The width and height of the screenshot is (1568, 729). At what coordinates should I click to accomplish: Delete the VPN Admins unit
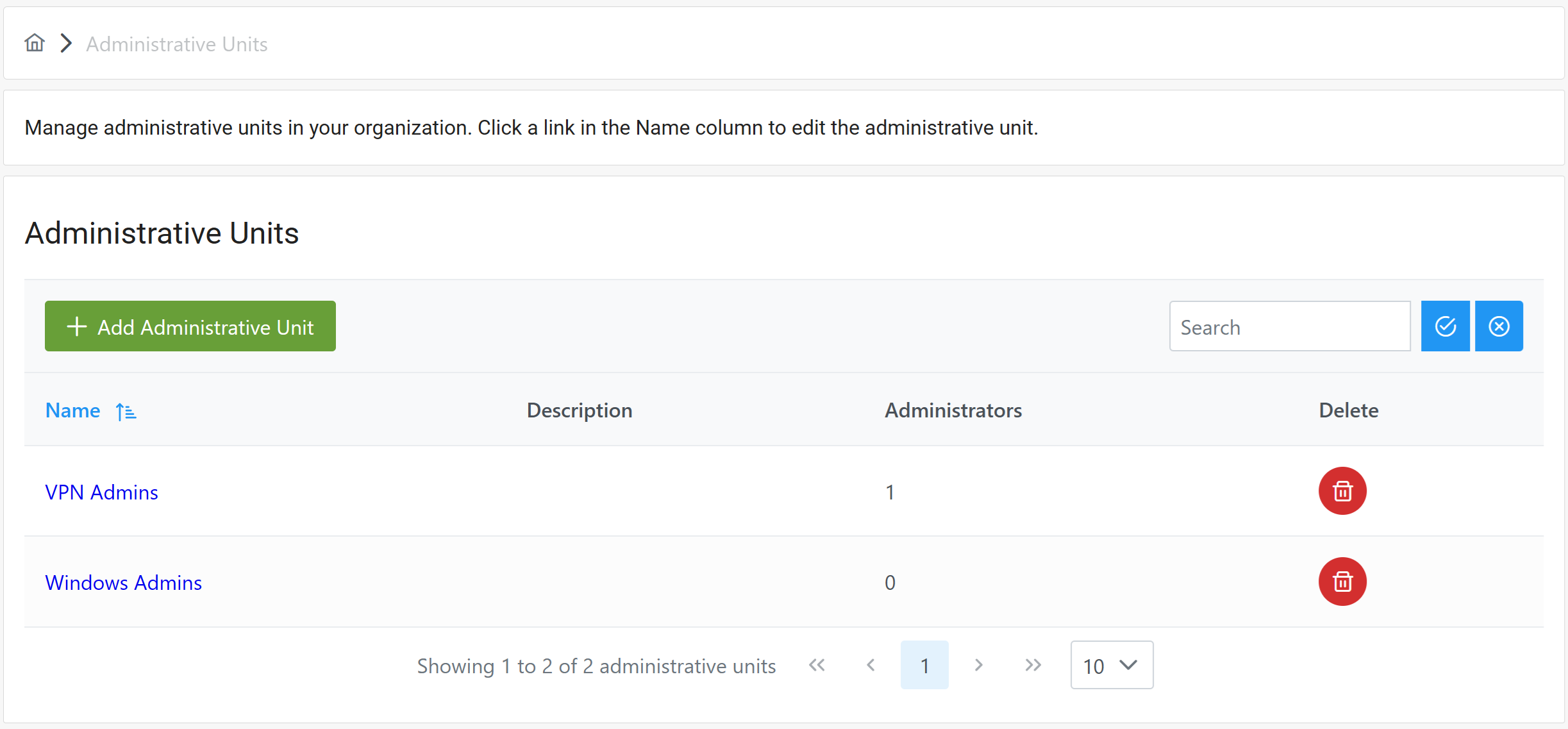click(x=1342, y=491)
